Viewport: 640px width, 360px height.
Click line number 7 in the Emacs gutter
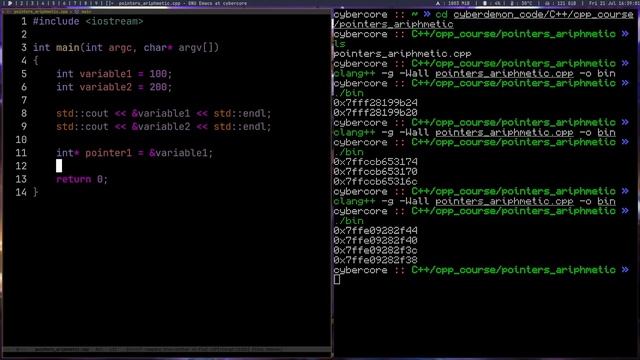(x=24, y=100)
